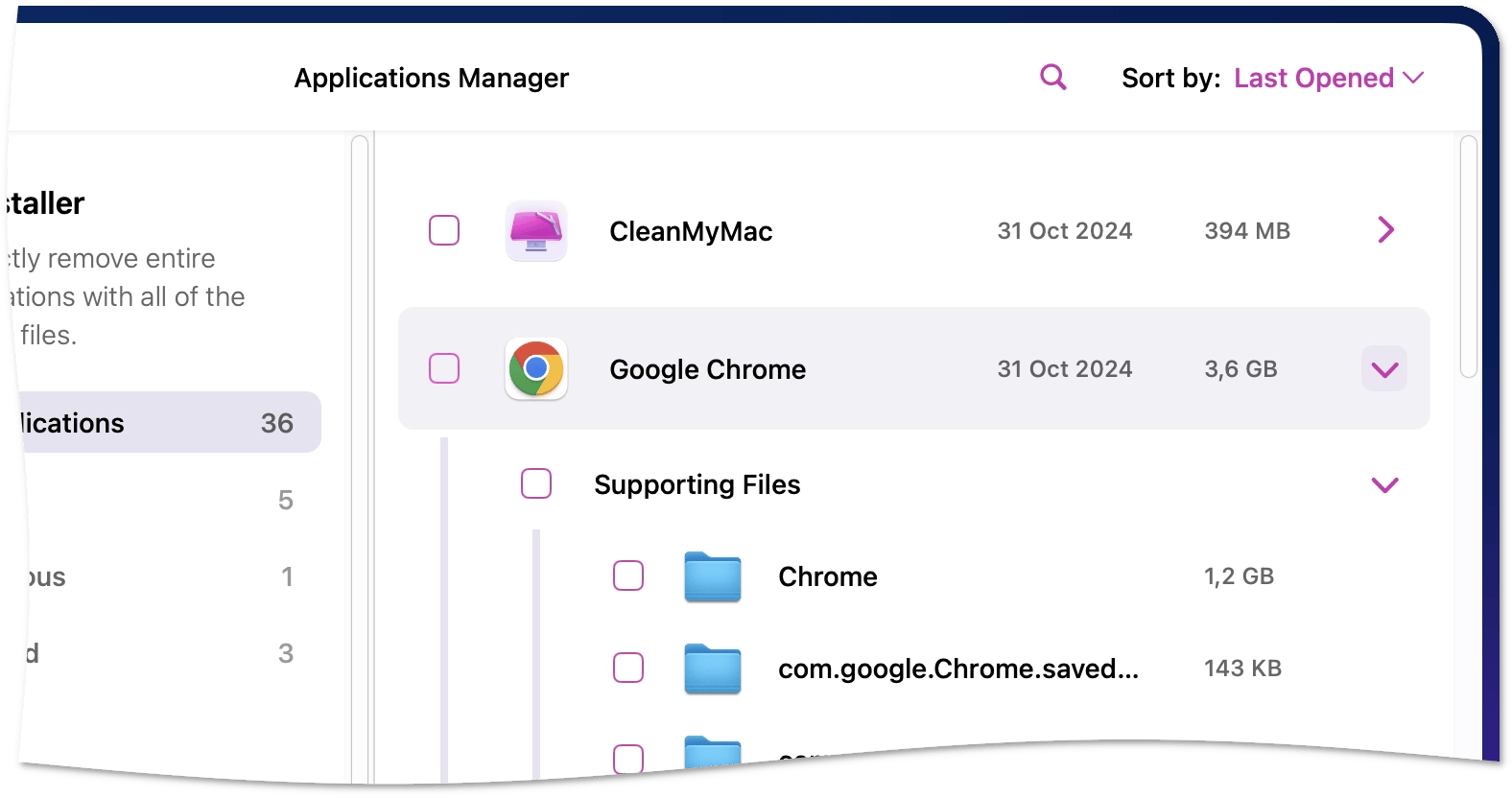Viewport: 1512px width, 798px height.
Task: Collapse Google Chrome row chevron
Action: (x=1384, y=369)
